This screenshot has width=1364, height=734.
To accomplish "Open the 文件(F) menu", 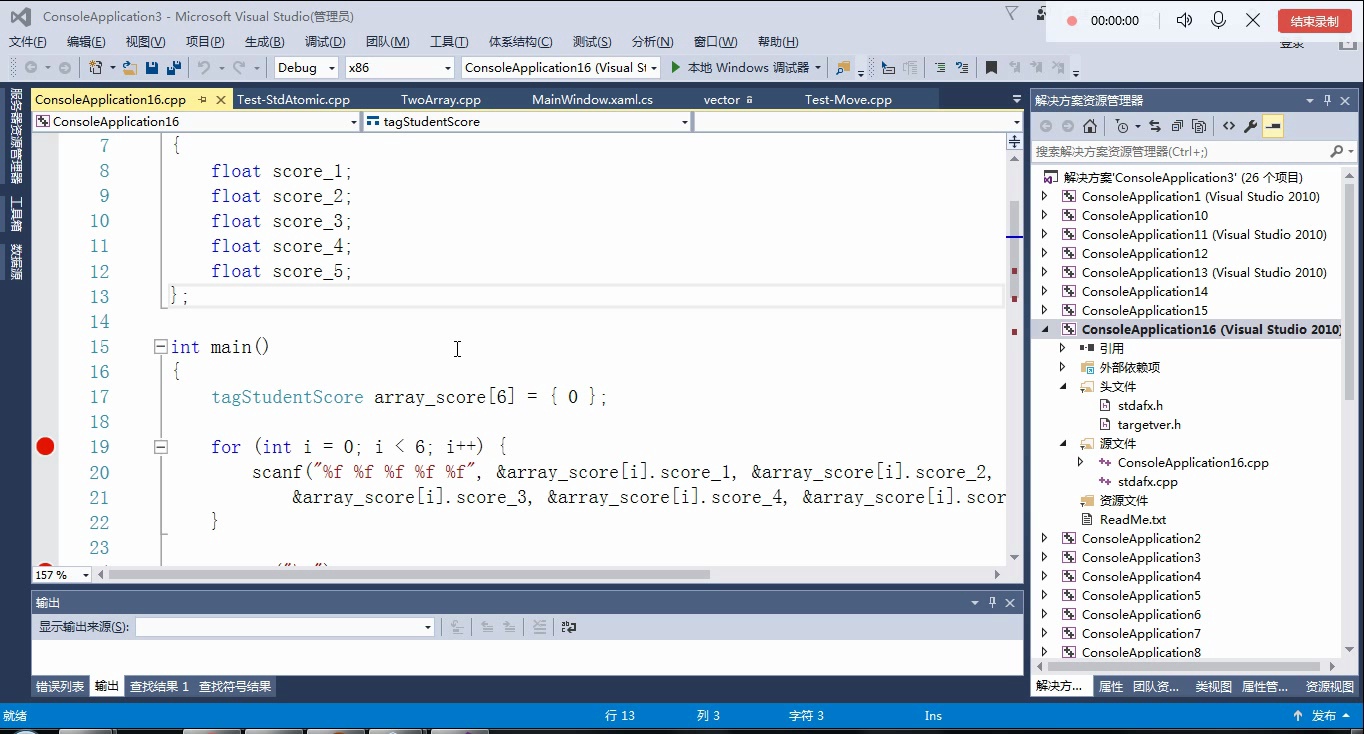I will 28,41.
